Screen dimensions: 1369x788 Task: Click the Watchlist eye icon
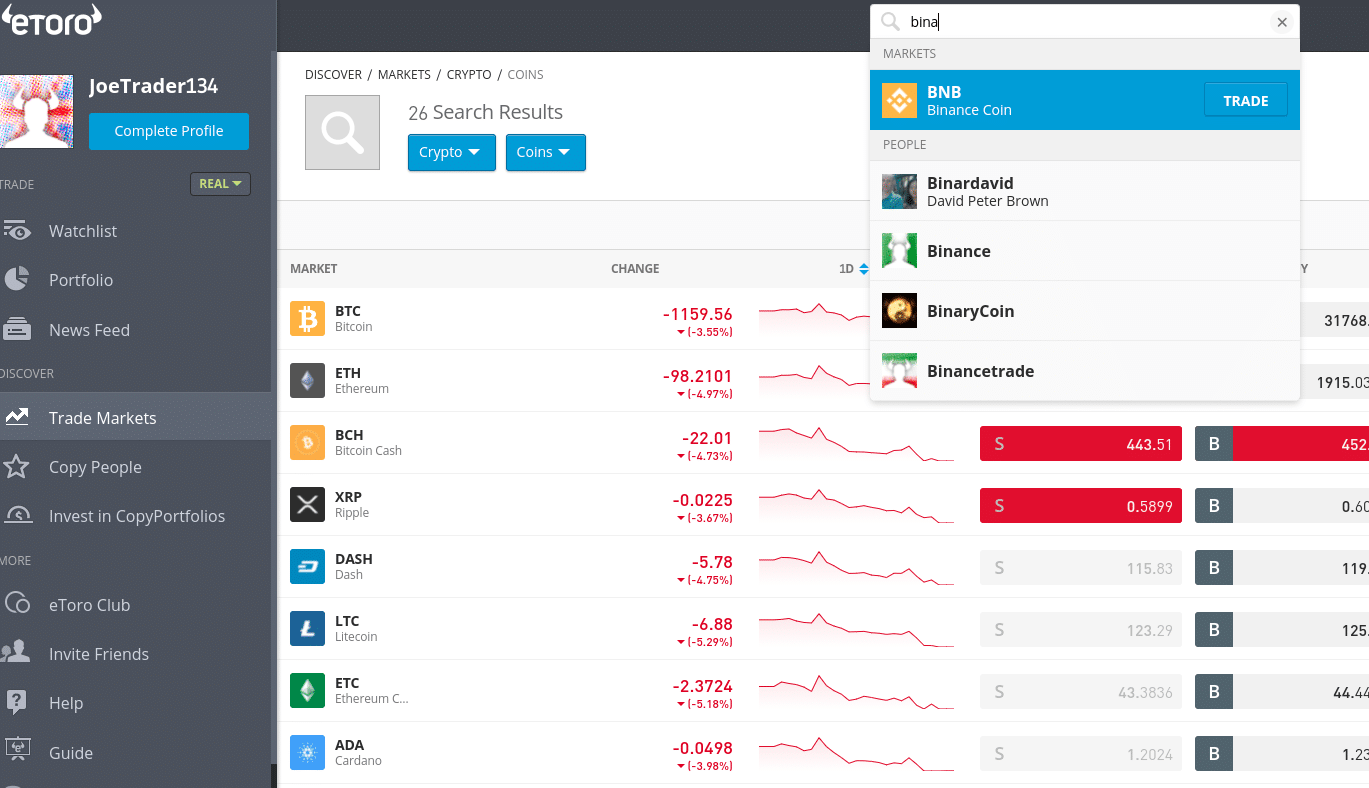pos(17,231)
